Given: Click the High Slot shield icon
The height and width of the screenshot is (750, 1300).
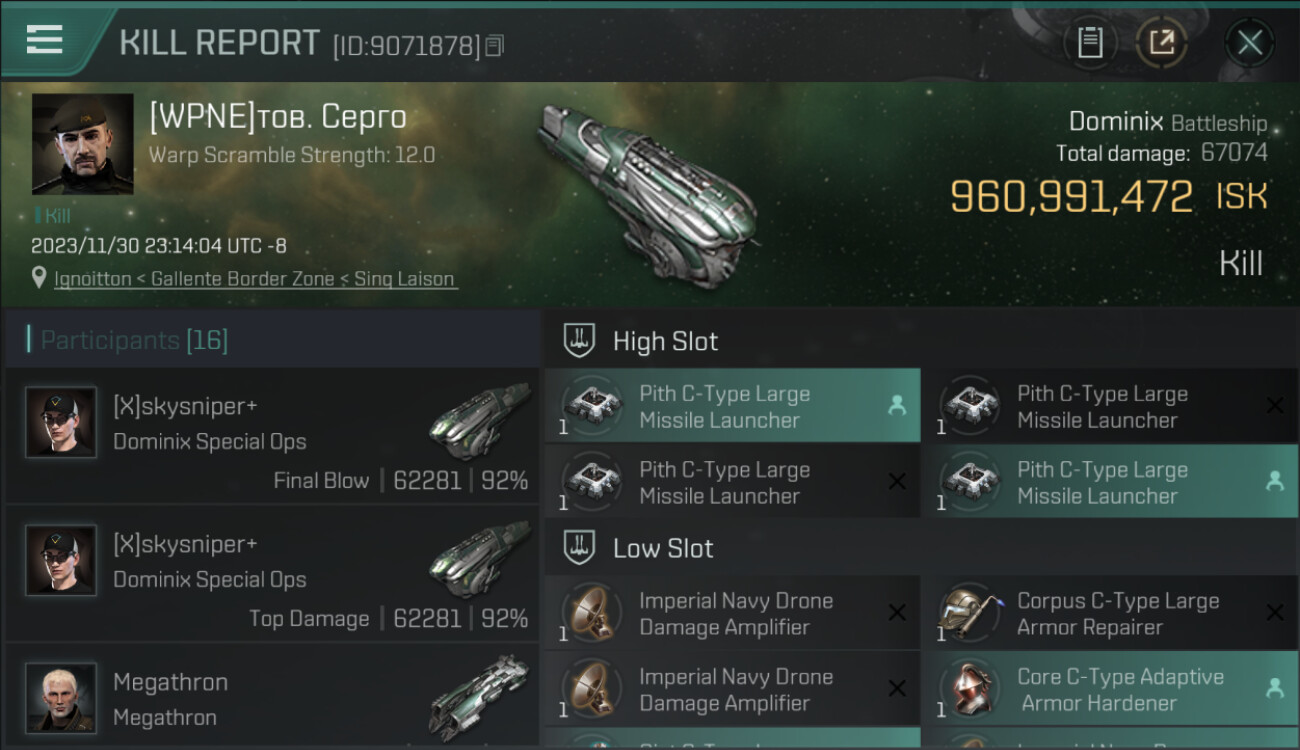Looking at the screenshot, I should [579, 341].
